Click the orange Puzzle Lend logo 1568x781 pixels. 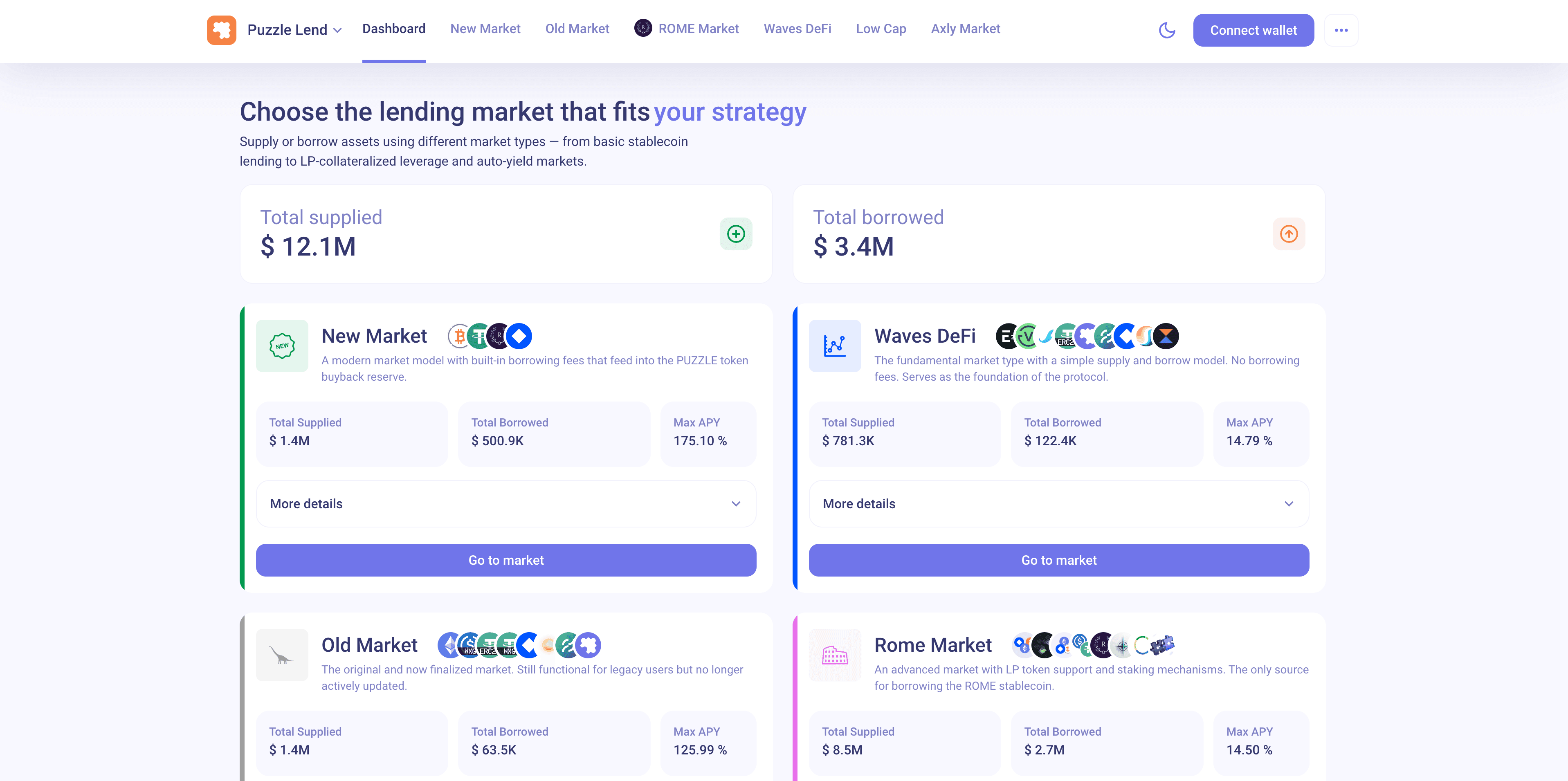[221, 30]
